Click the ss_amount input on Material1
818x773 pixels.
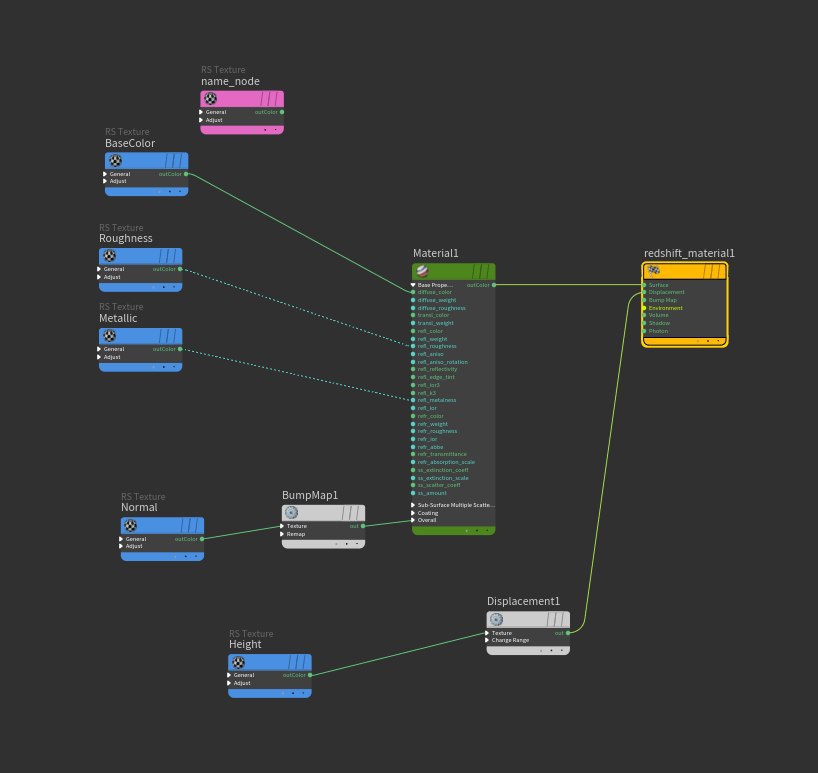click(413, 493)
